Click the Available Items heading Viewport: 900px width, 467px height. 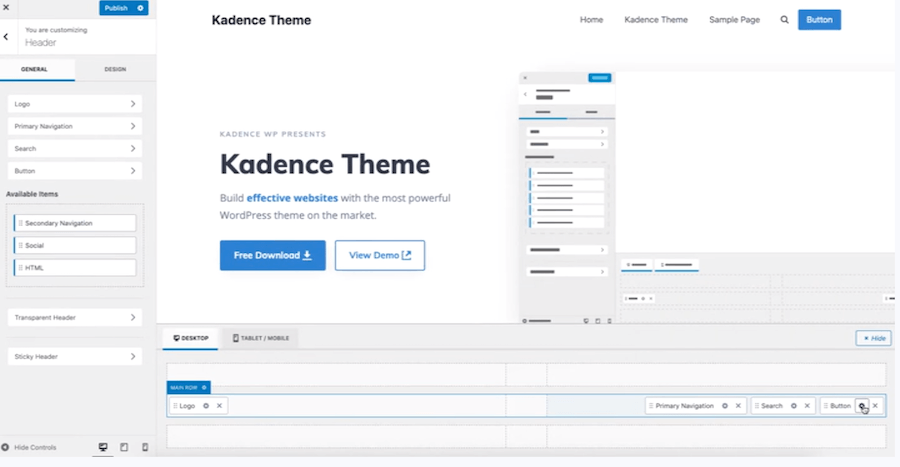(x=32, y=194)
